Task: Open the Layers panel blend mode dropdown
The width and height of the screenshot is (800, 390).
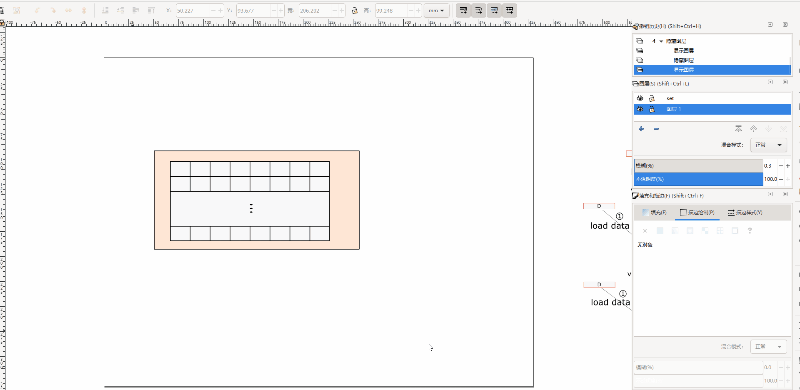Action: pos(768,145)
